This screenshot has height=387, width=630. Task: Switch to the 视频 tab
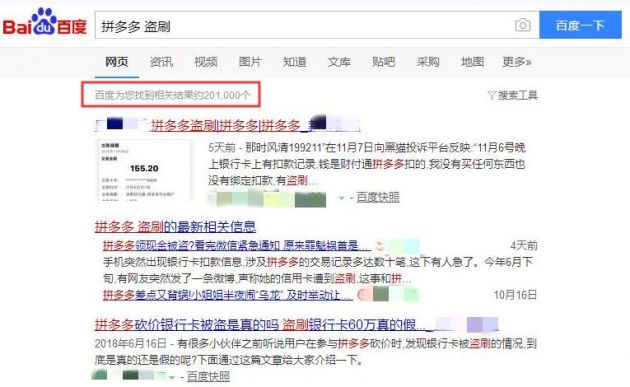click(x=206, y=62)
